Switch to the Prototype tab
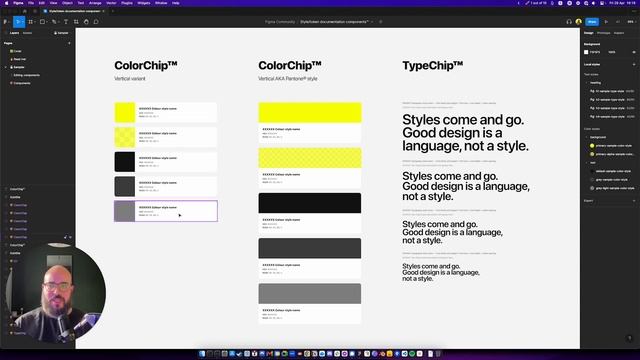This screenshot has height=360, width=640. coord(603,33)
